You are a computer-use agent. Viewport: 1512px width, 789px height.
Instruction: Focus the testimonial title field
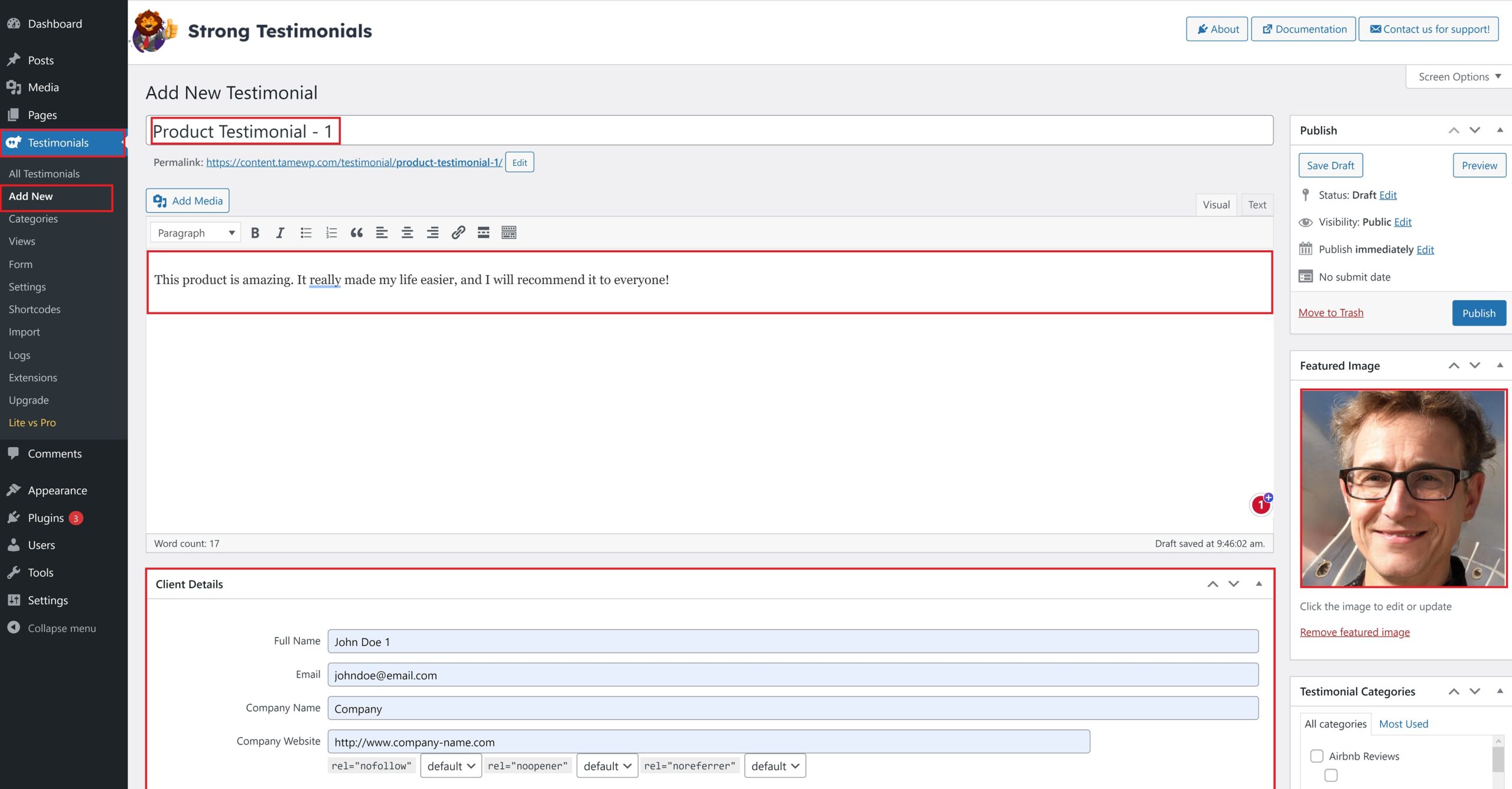point(709,131)
